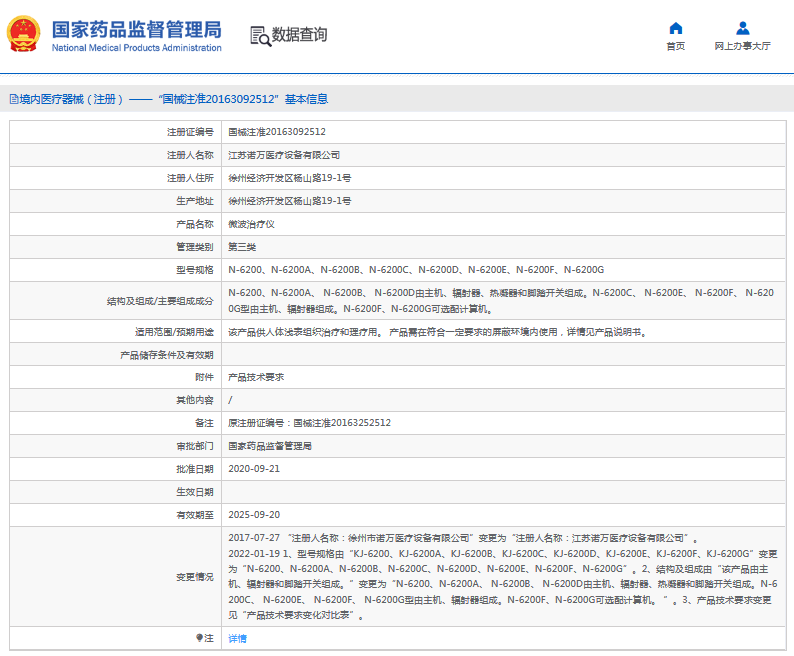The height and width of the screenshot is (656, 794).
Task: Click 国家药品监督管理局 site title
Action: click(x=136, y=29)
